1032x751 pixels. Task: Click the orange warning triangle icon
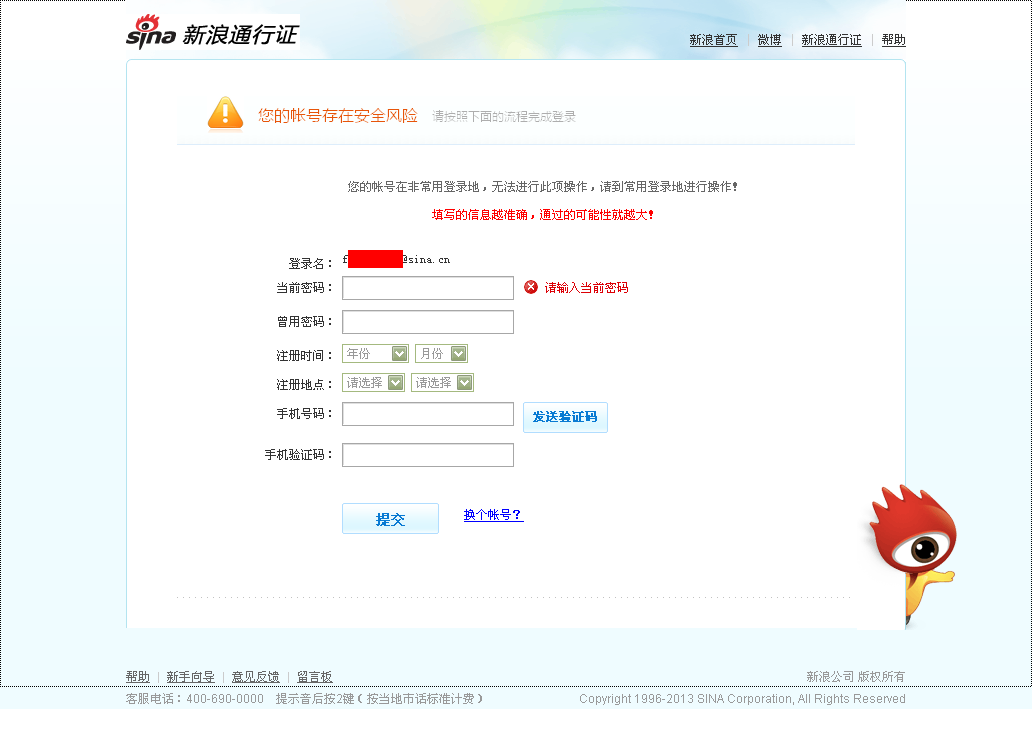pyautogui.click(x=225, y=114)
